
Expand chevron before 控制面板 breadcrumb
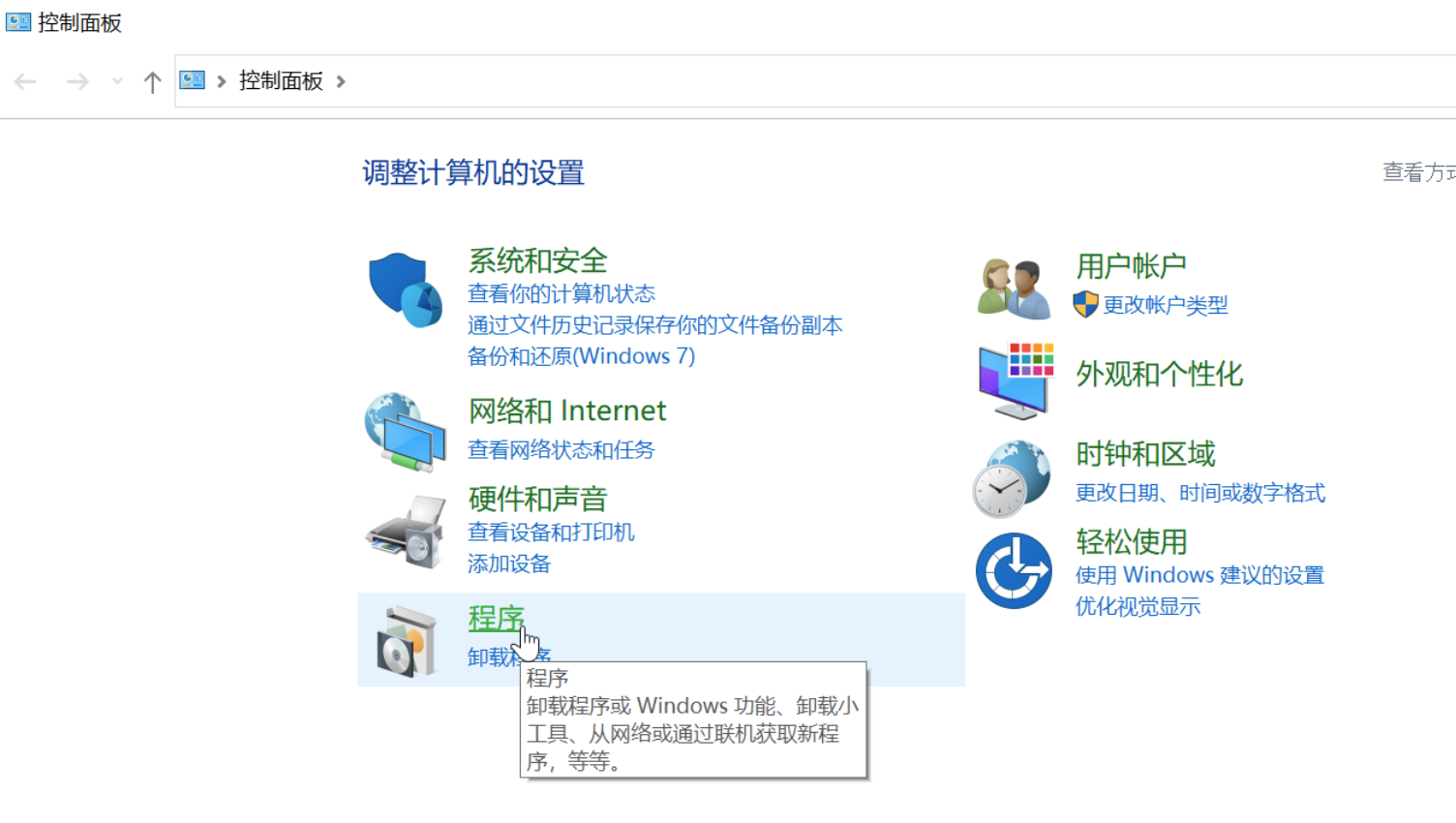pyautogui.click(x=222, y=82)
